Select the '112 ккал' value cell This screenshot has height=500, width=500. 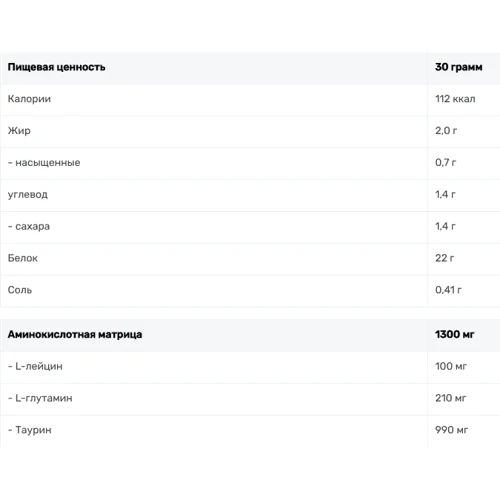point(455,99)
